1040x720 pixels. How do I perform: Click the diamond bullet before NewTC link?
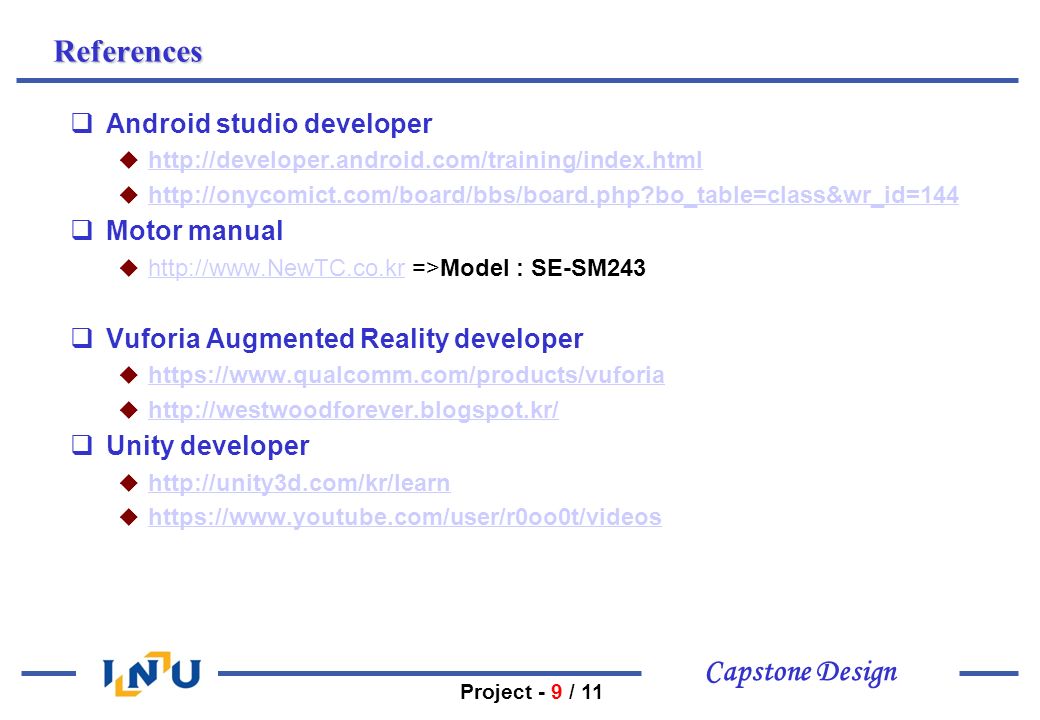[129, 268]
